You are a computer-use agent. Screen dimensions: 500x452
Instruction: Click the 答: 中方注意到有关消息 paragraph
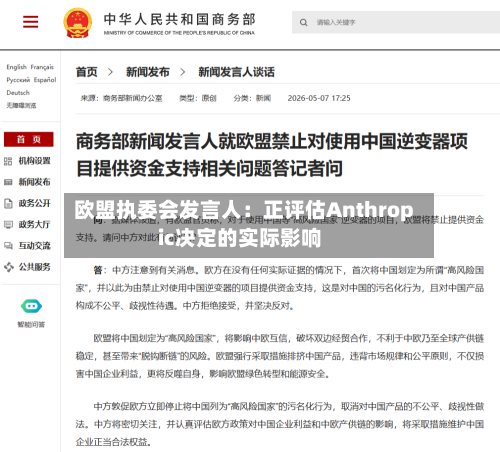(x=280, y=288)
